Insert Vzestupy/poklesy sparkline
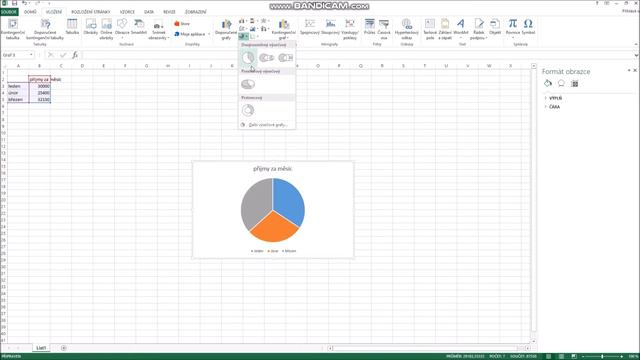This screenshot has height=360, width=640. pyautogui.click(x=350, y=29)
